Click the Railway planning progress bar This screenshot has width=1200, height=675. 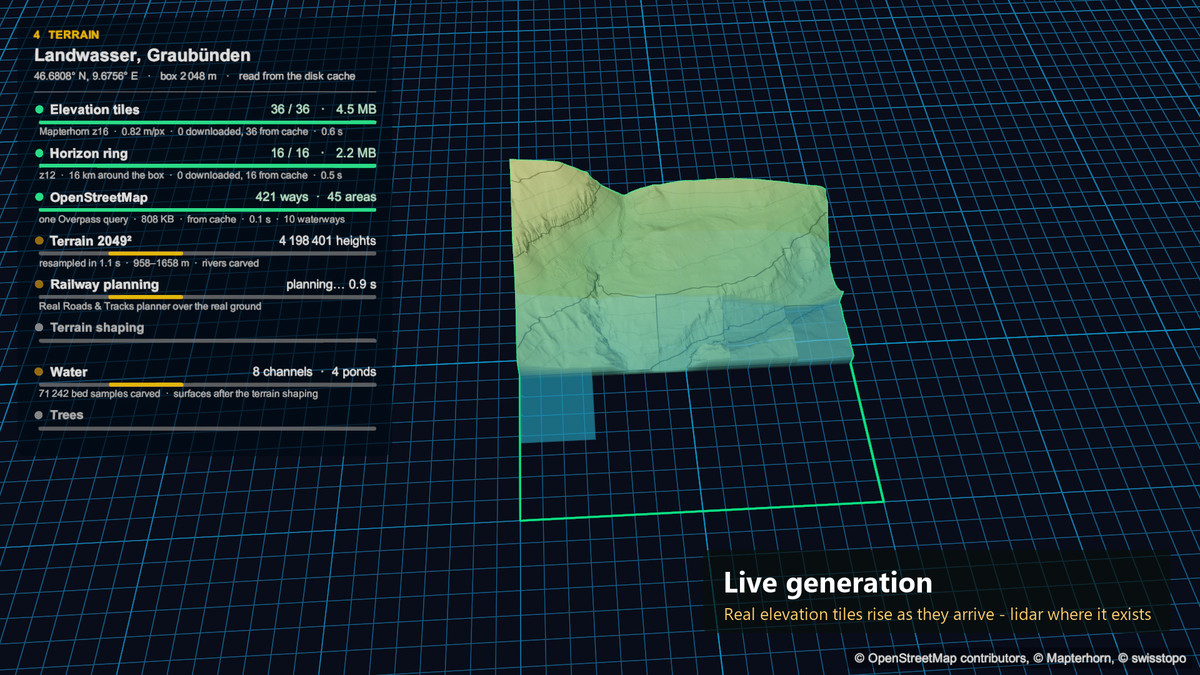(x=207, y=297)
